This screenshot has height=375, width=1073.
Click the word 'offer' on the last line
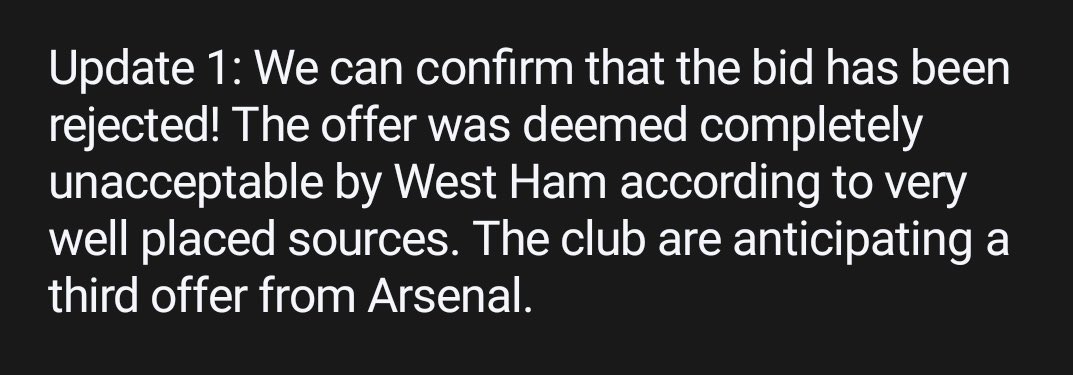[x=198, y=296]
